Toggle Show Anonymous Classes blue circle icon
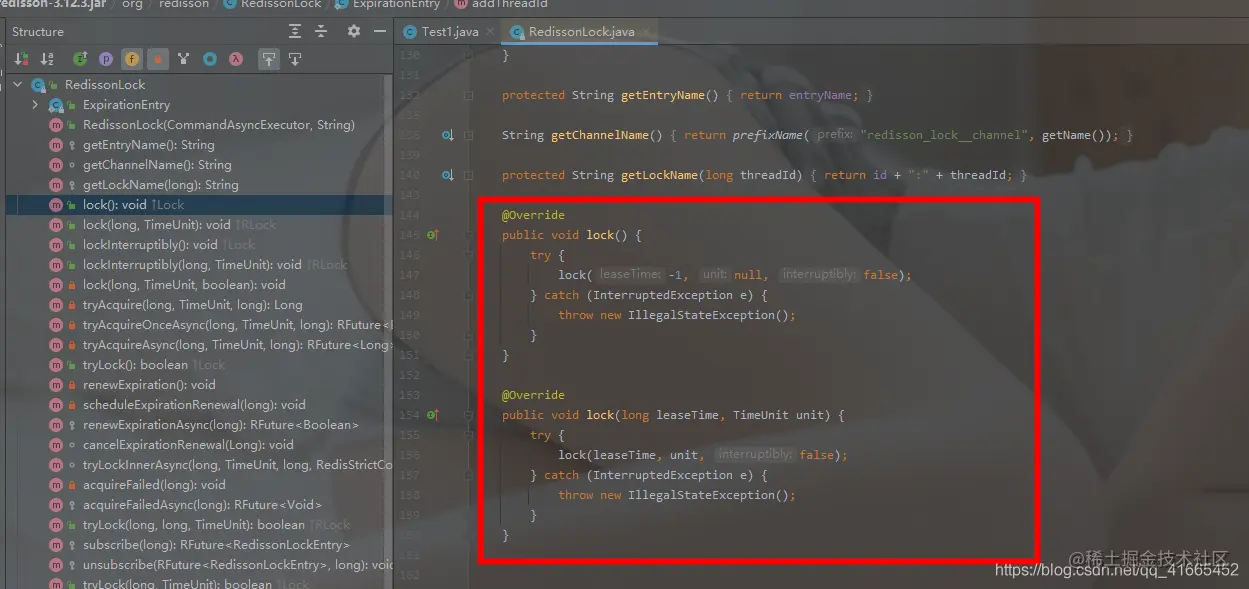The width and height of the screenshot is (1249, 589). click(210, 59)
